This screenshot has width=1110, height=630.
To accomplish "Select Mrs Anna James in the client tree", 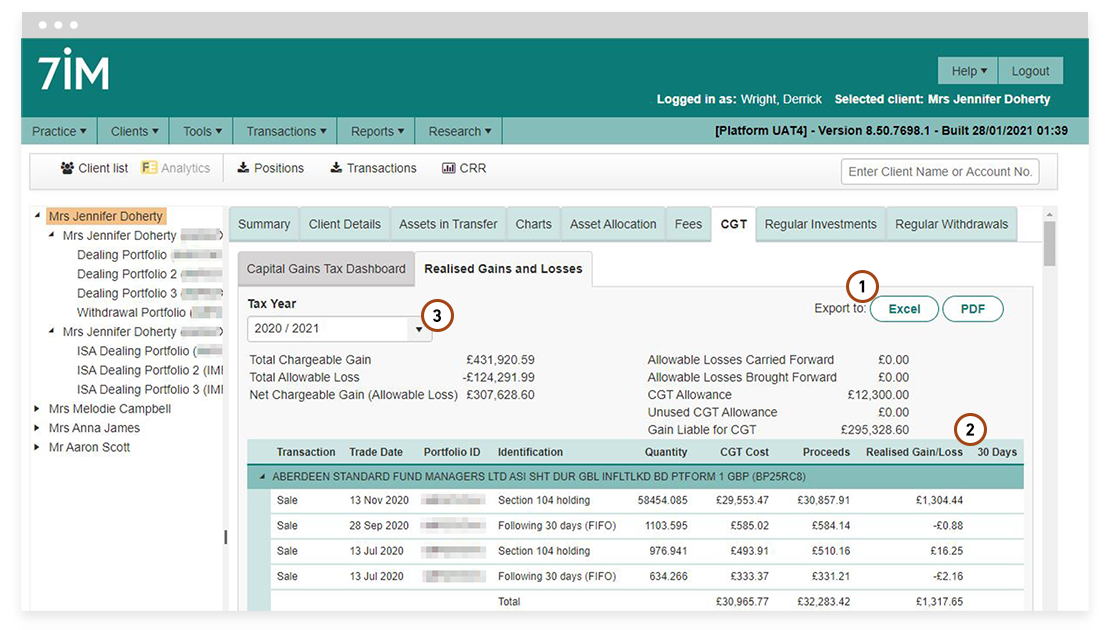I will click(94, 428).
